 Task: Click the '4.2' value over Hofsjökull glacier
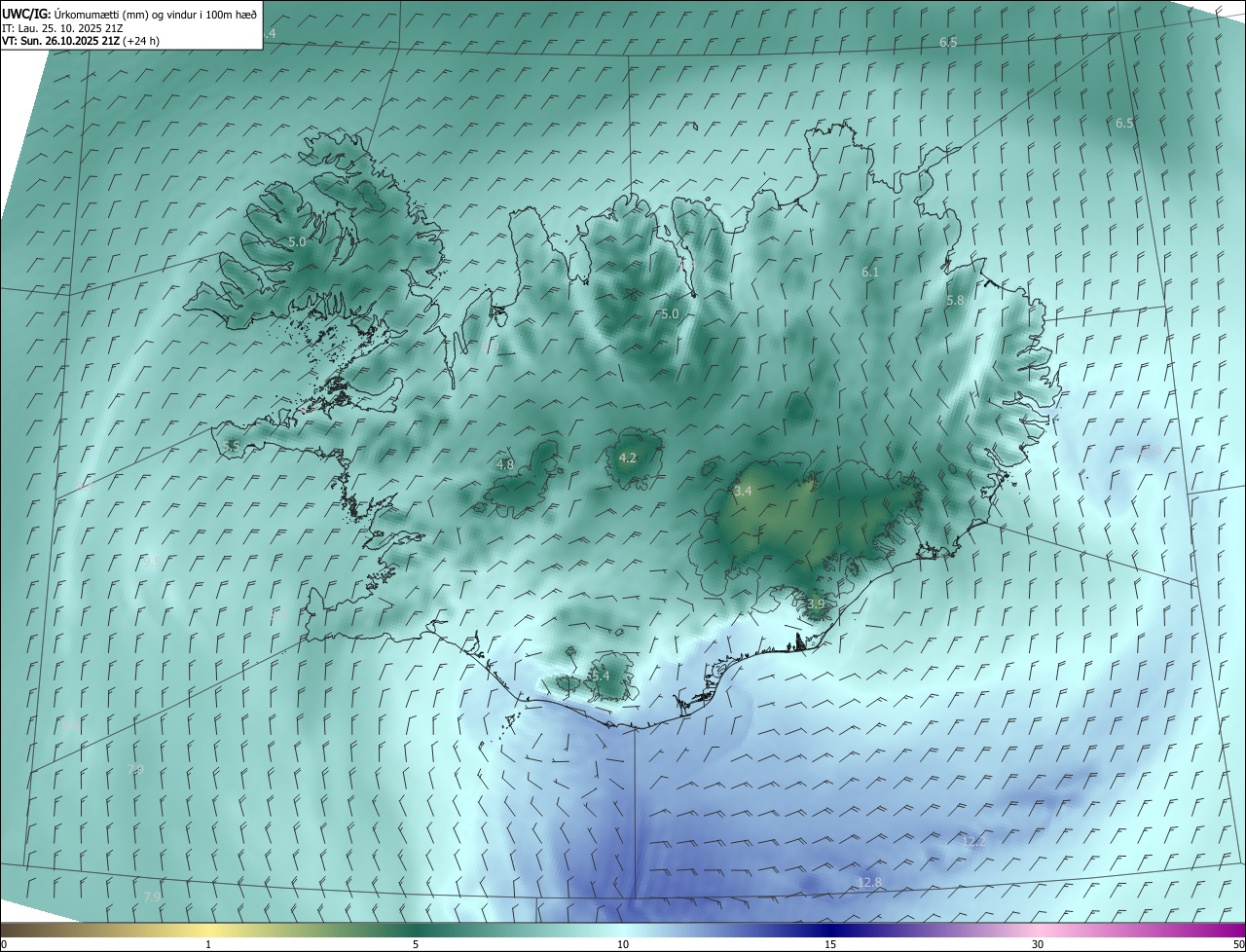point(628,458)
